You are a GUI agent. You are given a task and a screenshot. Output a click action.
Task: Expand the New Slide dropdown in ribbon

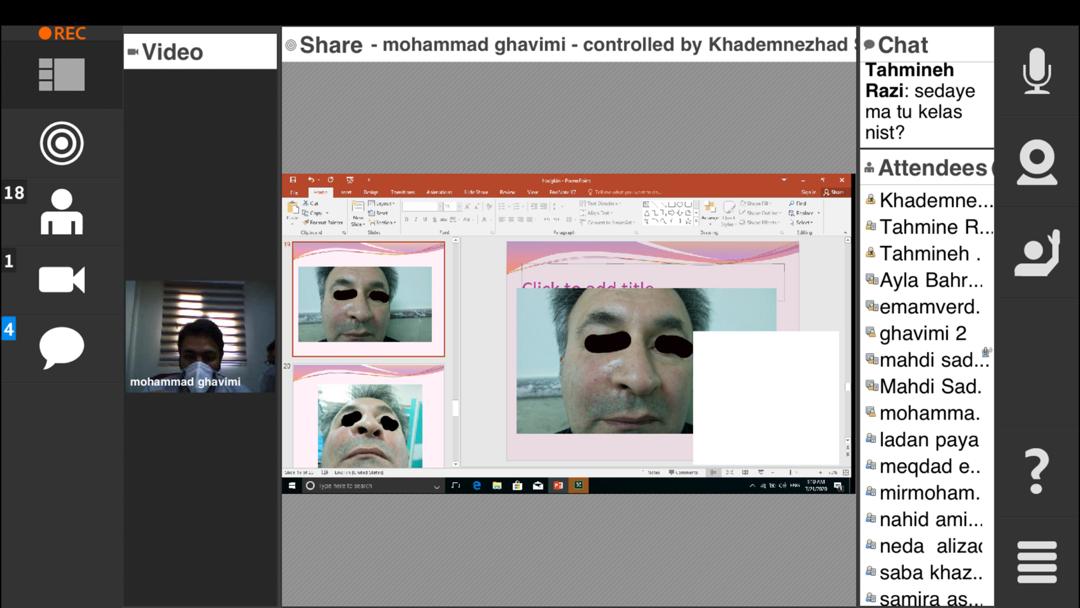point(358,221)
